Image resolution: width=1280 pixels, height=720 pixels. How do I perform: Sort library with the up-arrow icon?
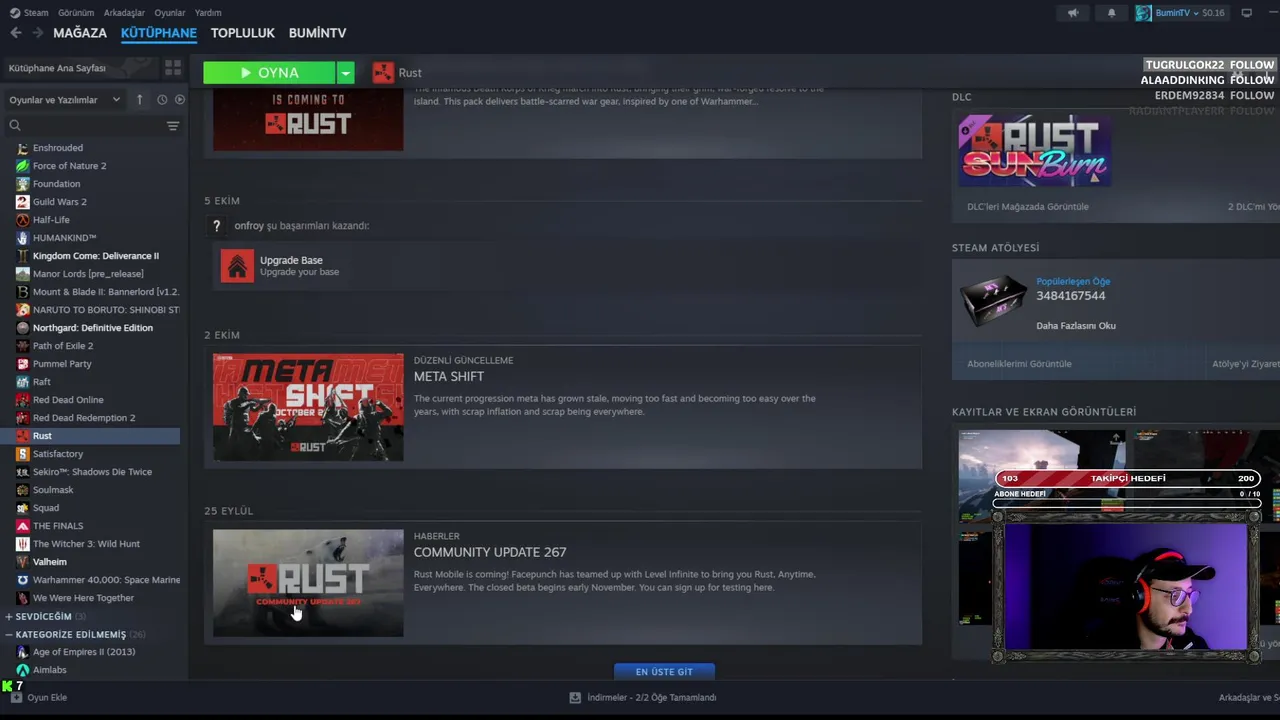[139, 99]
